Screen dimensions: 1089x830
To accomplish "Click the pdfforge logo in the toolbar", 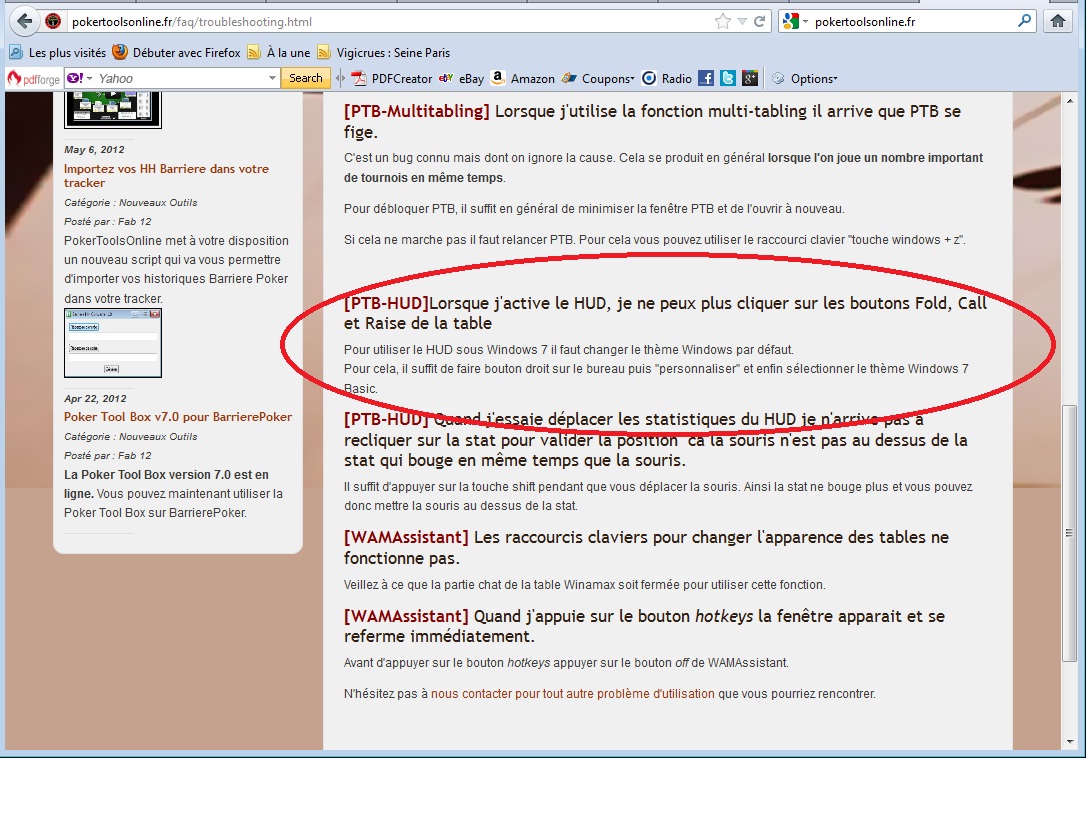I will pos(33,78).
